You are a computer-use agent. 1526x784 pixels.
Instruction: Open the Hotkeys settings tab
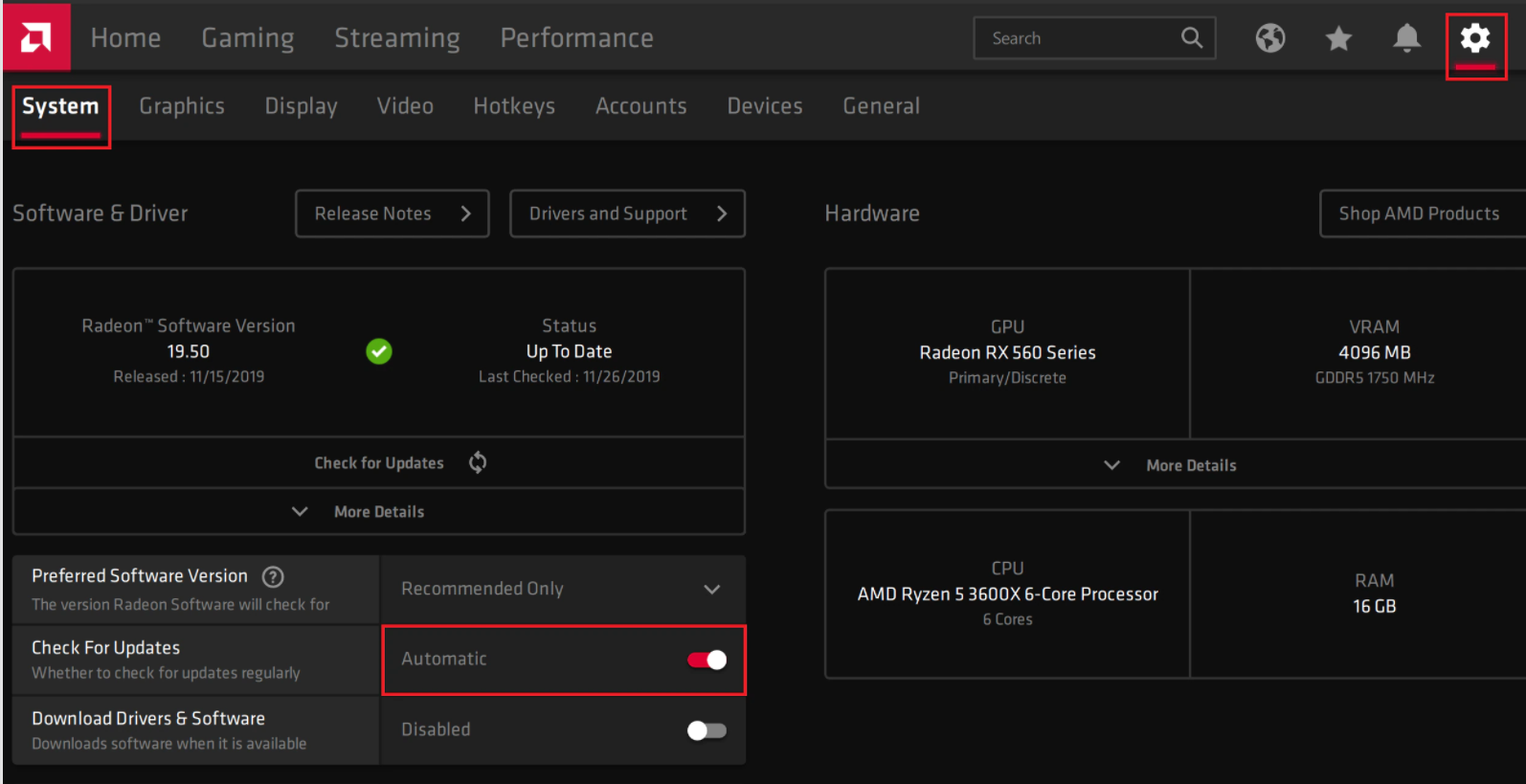514,106
